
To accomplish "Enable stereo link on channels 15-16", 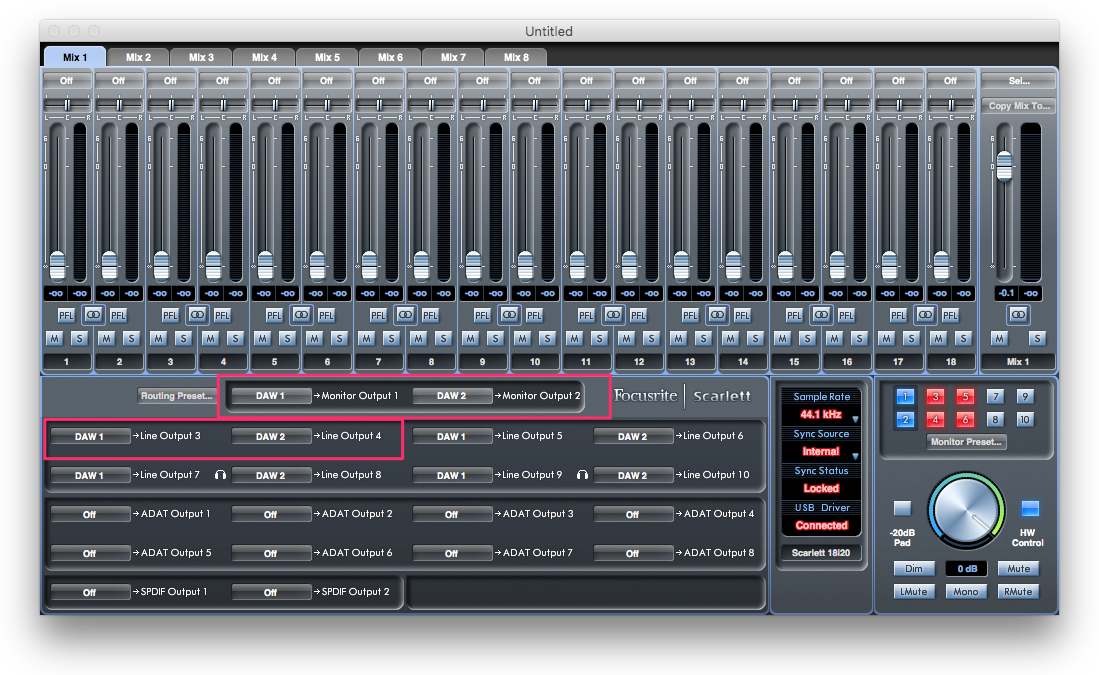I will click(x=821, y=315).
